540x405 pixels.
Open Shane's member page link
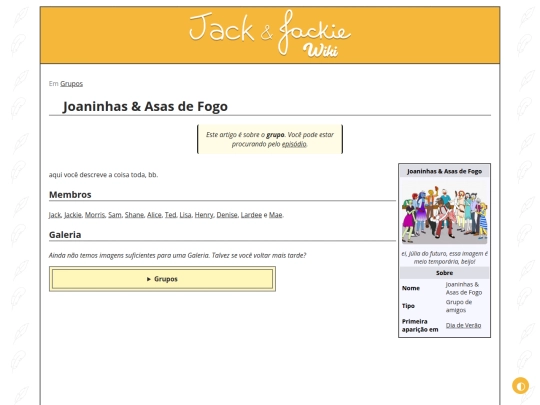tap(134, 215)
